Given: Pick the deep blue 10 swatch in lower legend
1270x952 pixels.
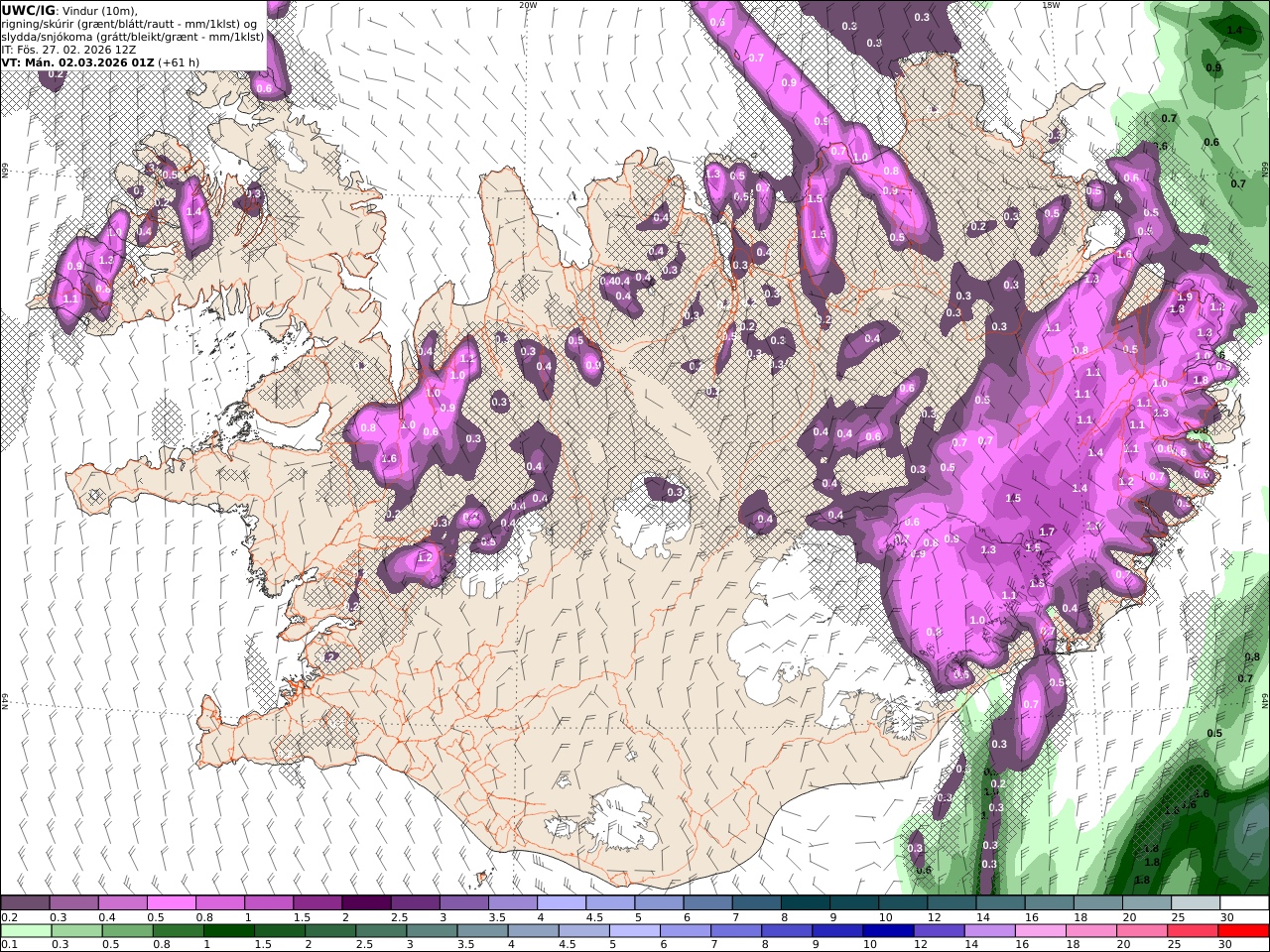Looking at the screenshot, I should (888, 931).
